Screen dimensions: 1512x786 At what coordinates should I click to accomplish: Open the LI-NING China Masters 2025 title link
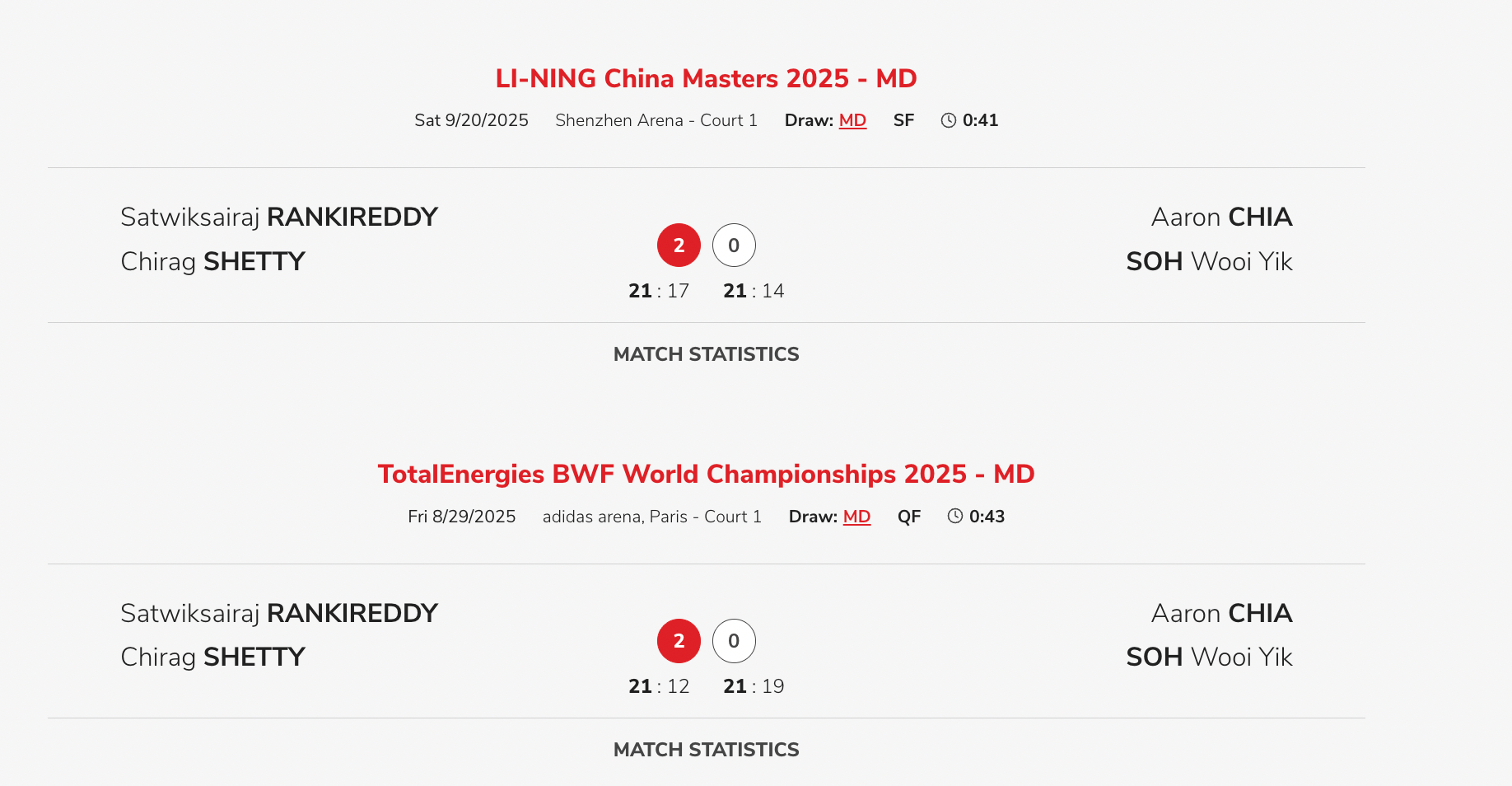click(x=706, y=78)
